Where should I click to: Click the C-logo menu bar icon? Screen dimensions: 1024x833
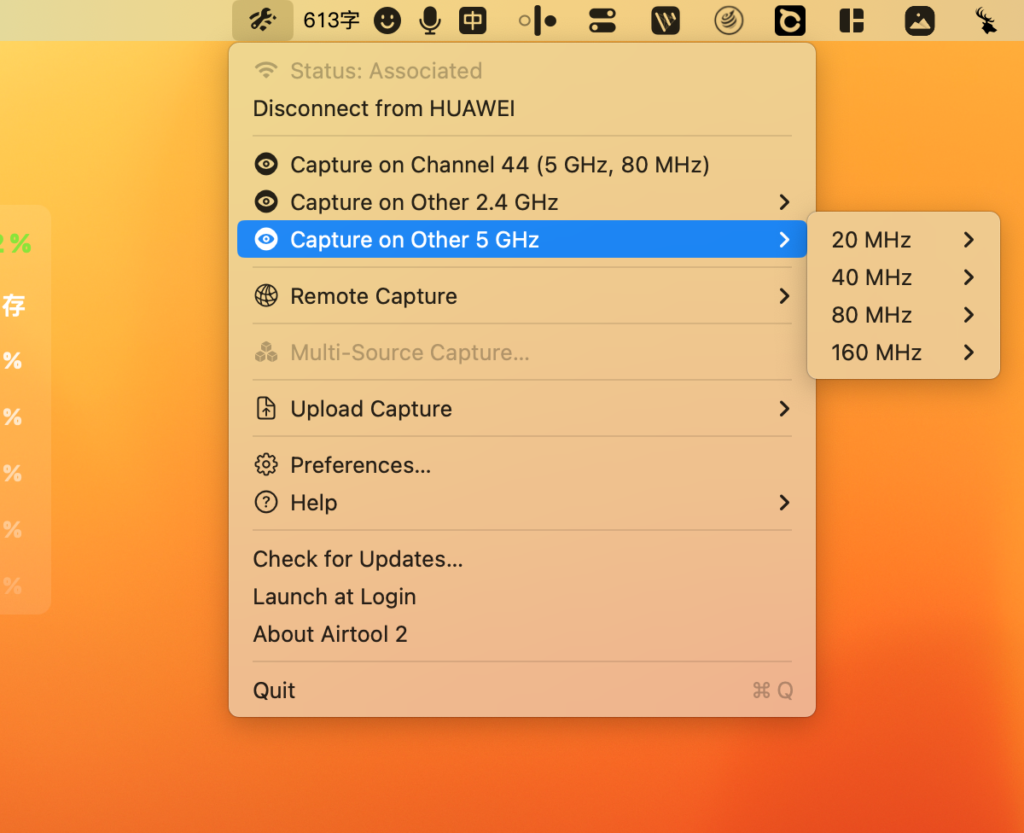(789, 20)
